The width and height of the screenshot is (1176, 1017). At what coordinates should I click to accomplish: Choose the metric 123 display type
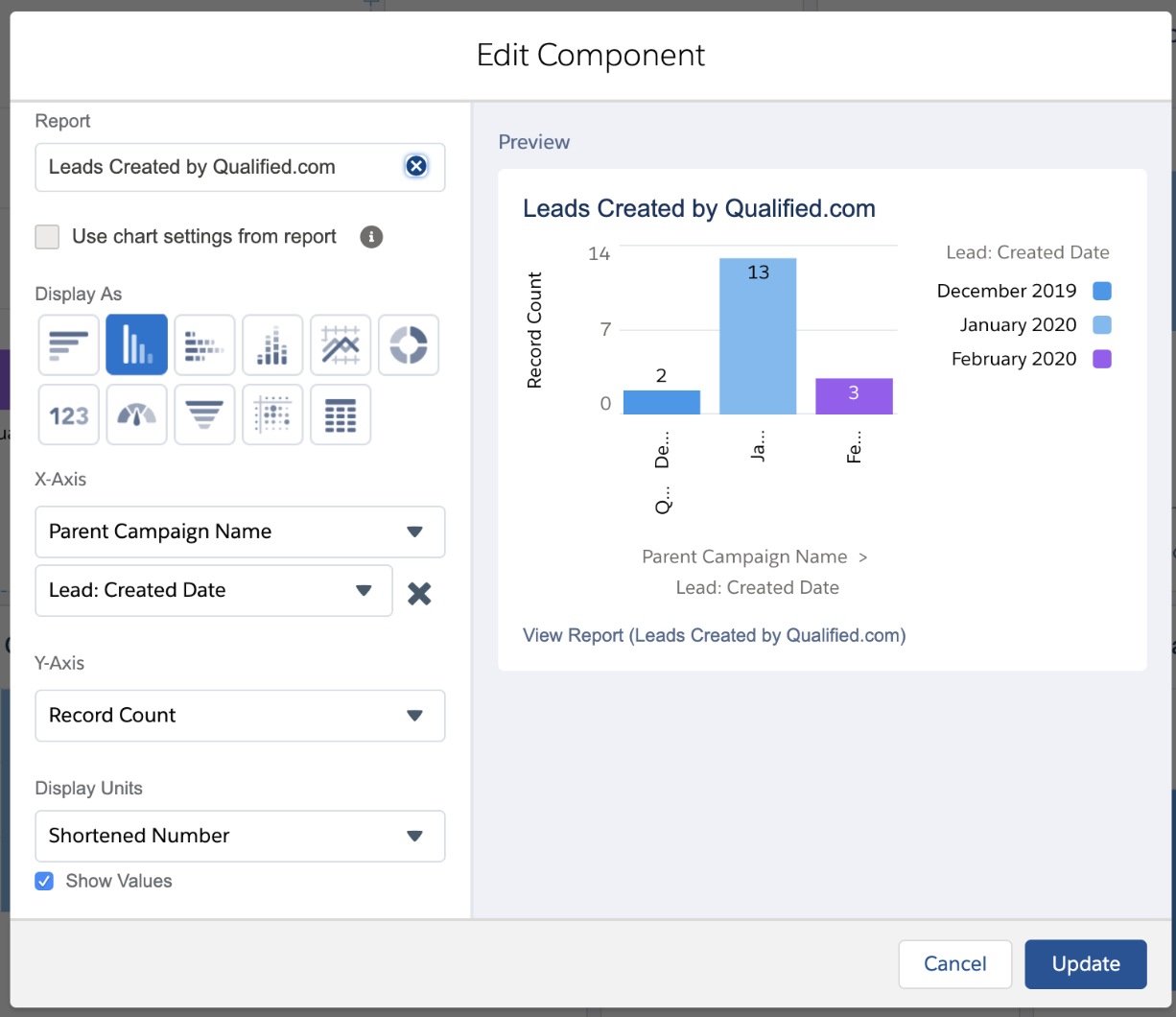(69, 414)
